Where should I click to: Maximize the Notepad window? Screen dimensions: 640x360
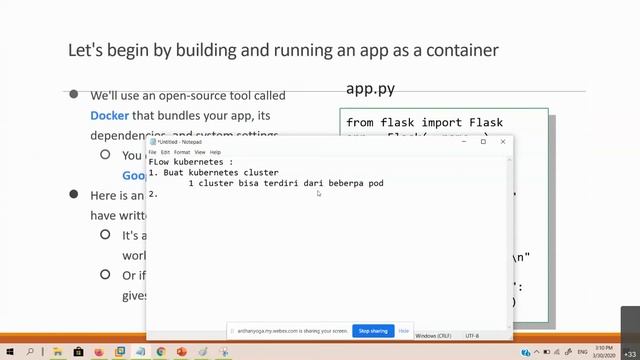(x=483, y=142)
